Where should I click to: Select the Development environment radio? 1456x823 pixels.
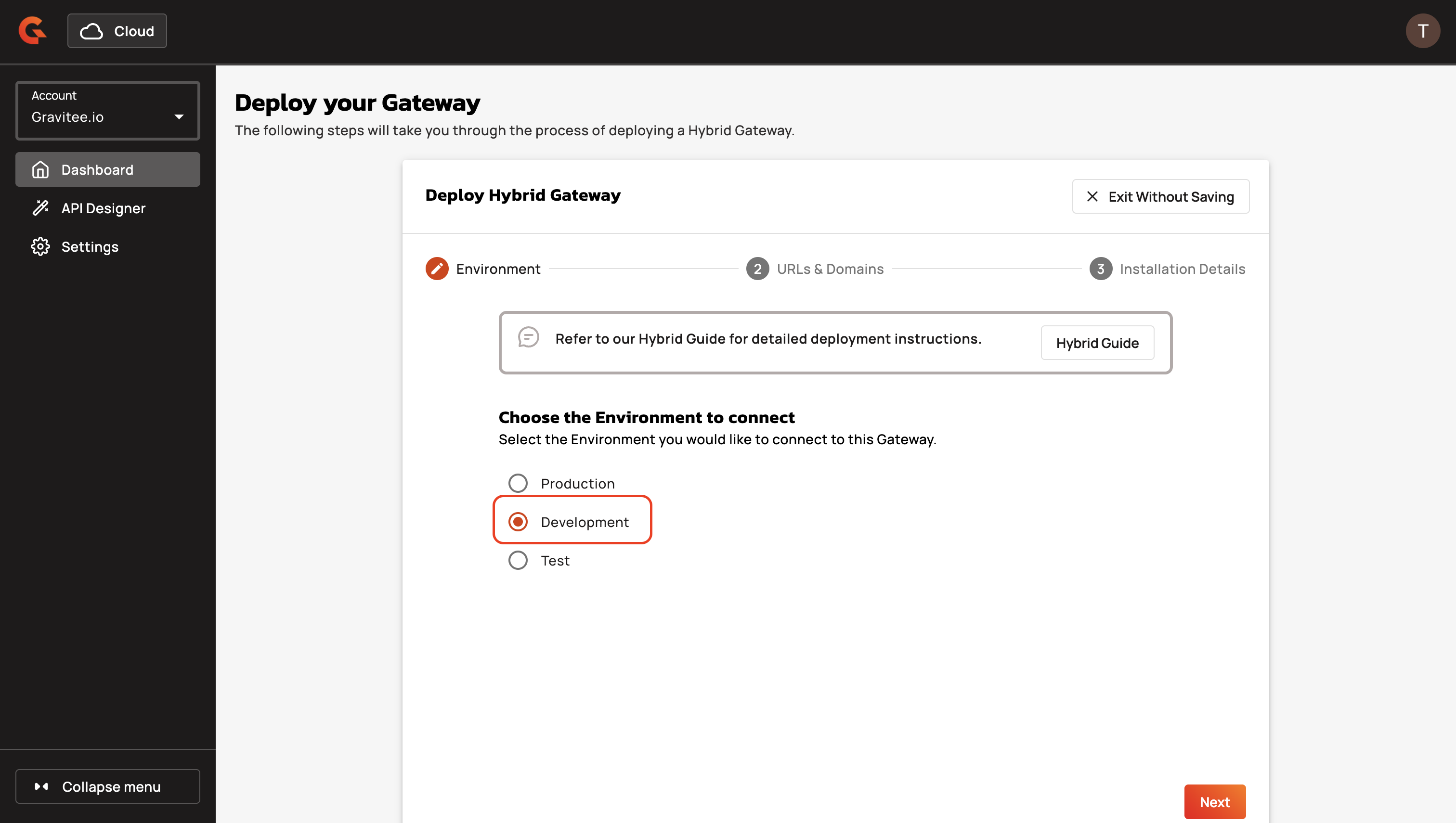(518, 522)
